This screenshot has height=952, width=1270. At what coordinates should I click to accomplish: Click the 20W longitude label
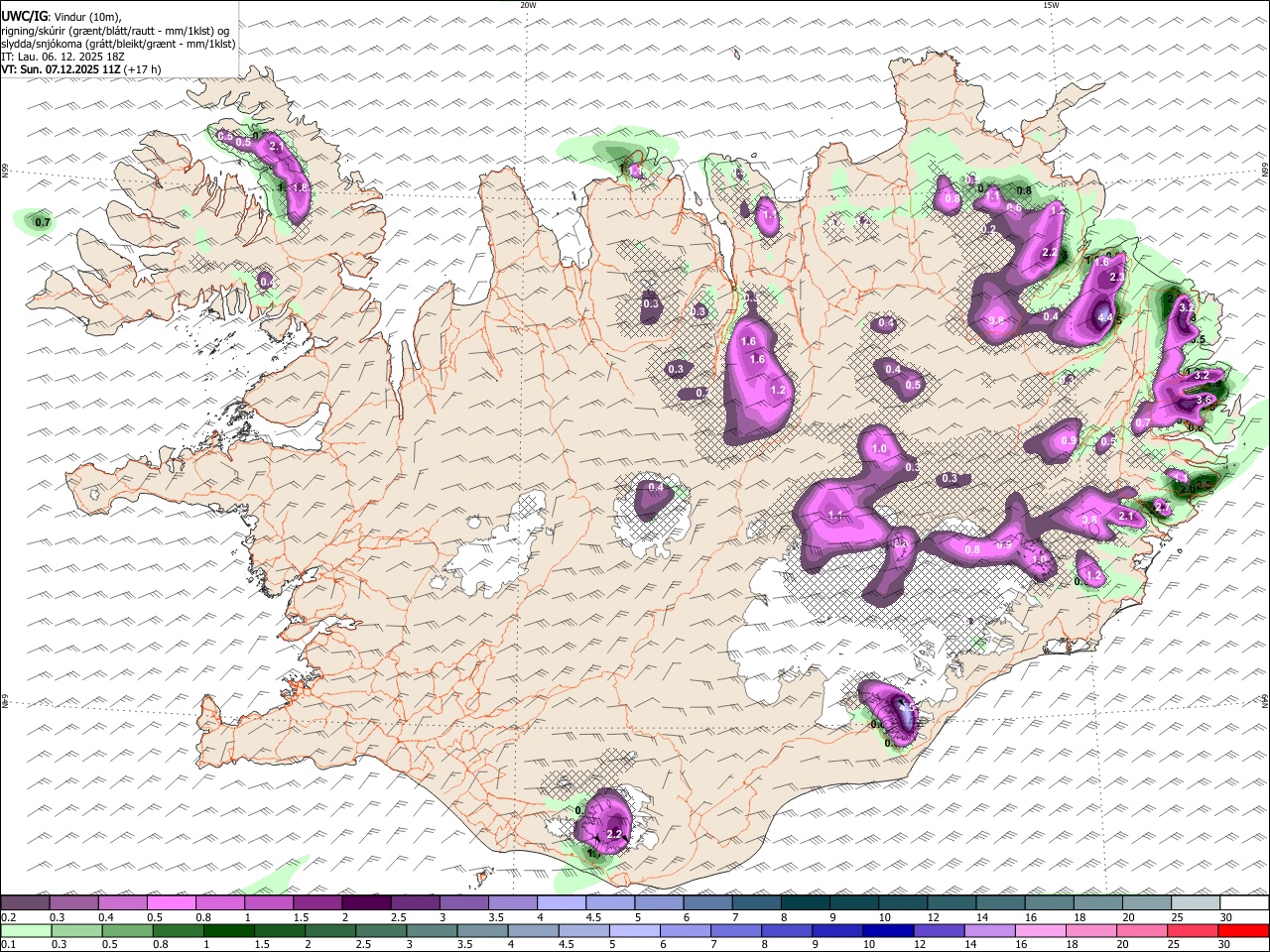(528, 5)
